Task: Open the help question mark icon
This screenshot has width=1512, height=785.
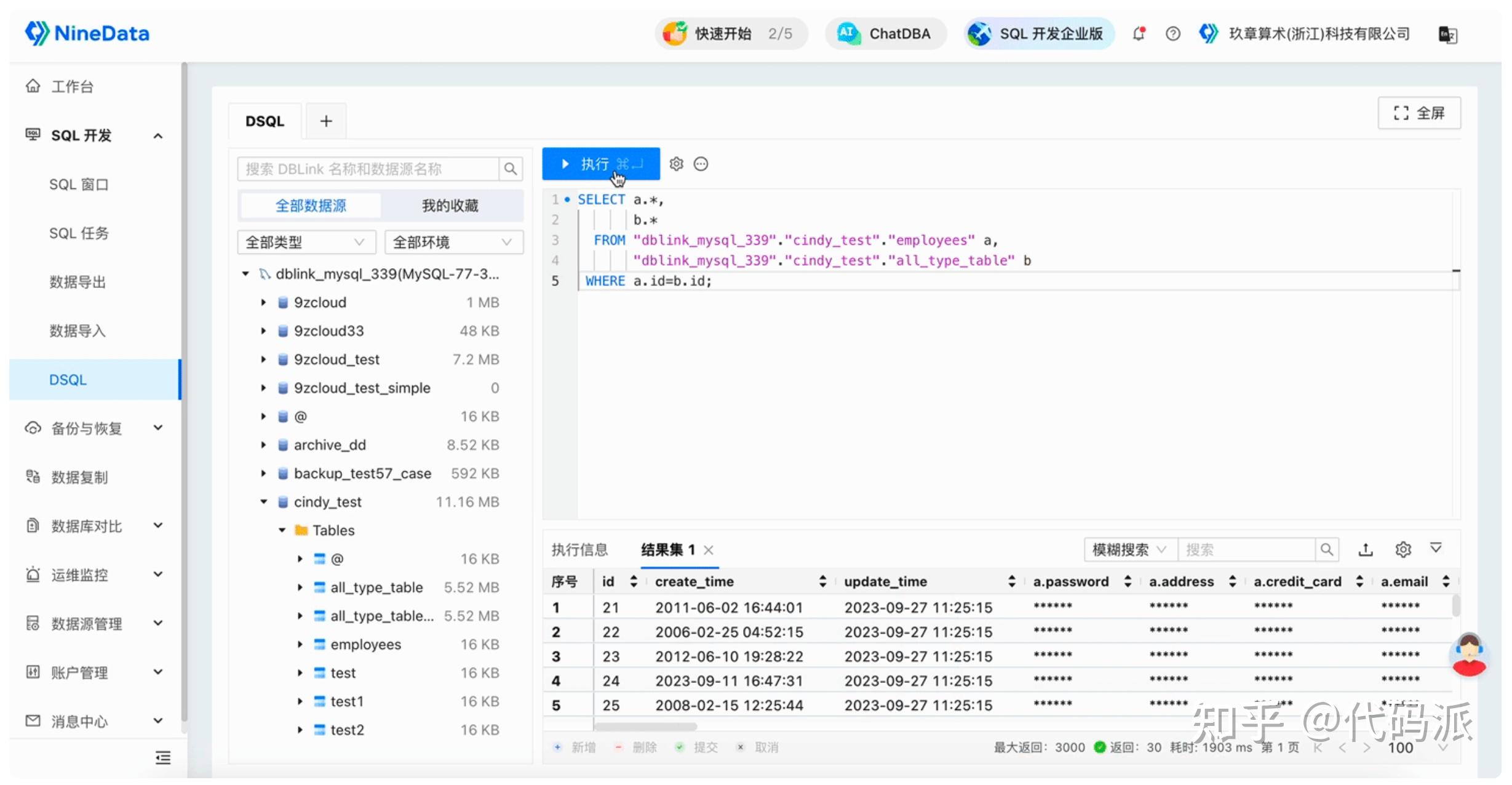Action: (x=1172, y=33)
